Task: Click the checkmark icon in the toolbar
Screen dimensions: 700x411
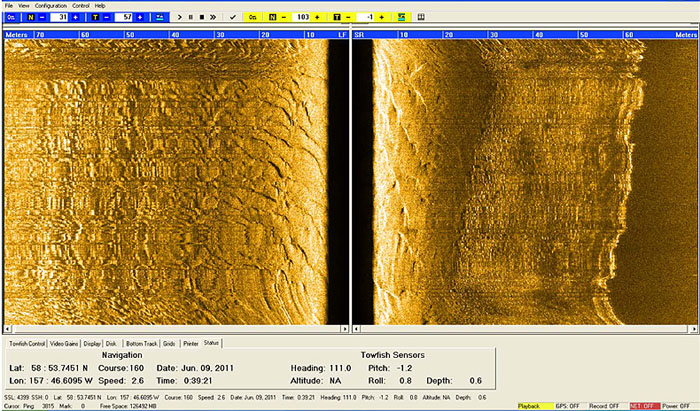Action: coord(233,17)
